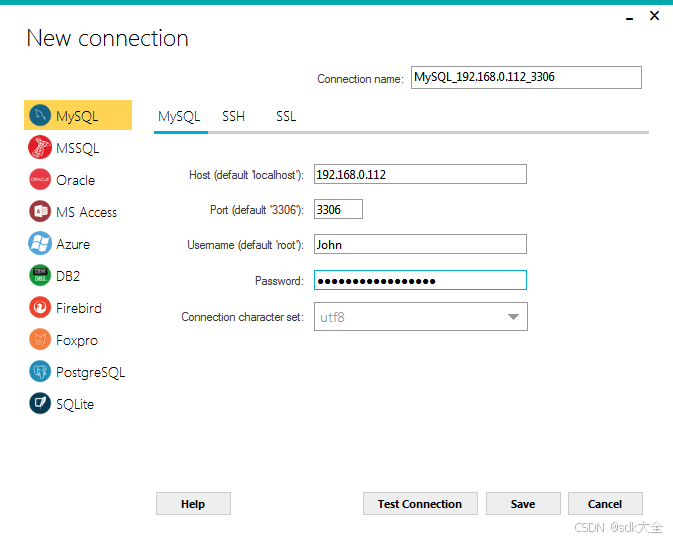The height and width of the screenshot is (541, 673).
Task: Open the SSL tab
Action: [x=286, y=116]
